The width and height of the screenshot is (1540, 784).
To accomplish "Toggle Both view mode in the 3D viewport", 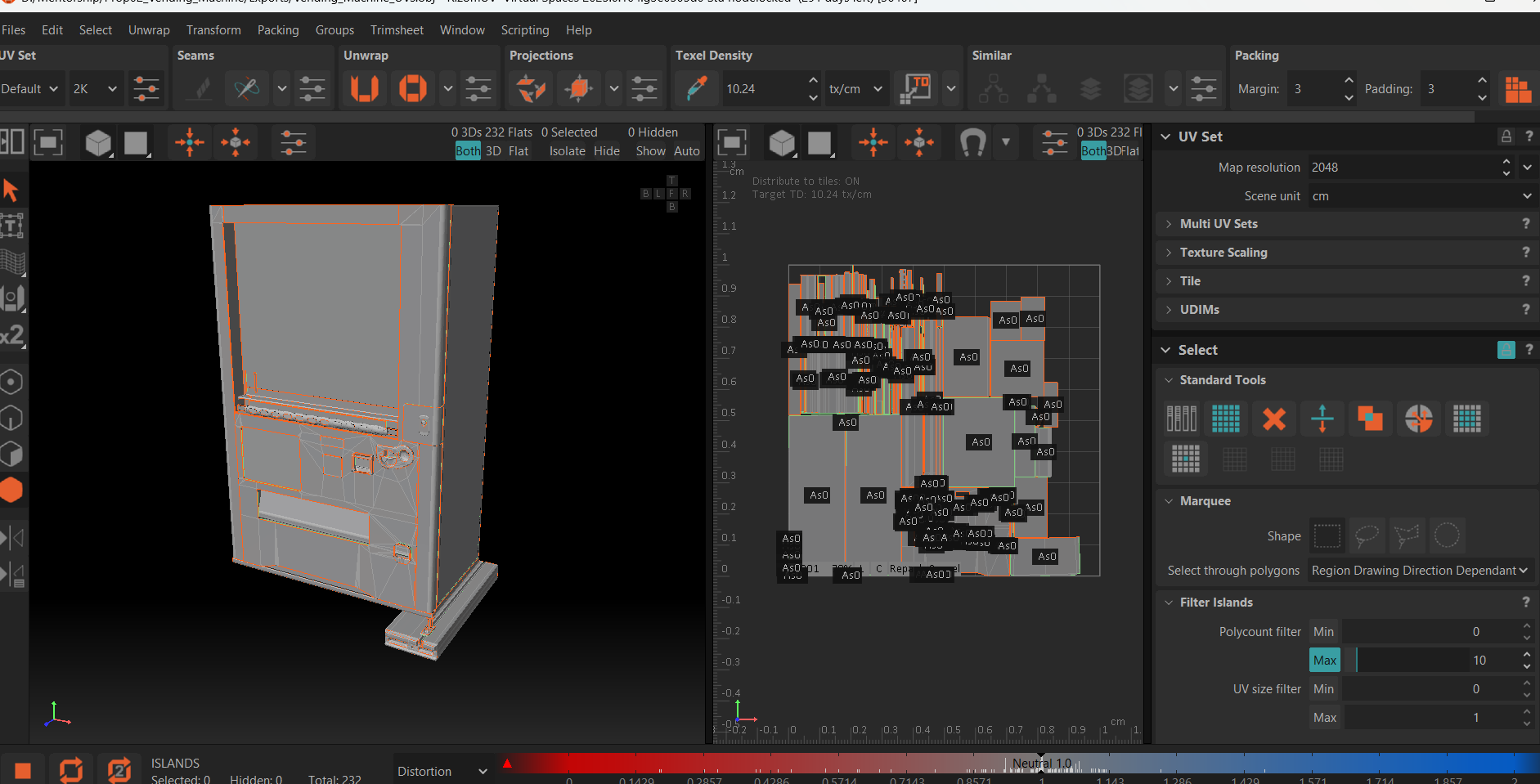I will pyautogui.click(x=468, y=151).
